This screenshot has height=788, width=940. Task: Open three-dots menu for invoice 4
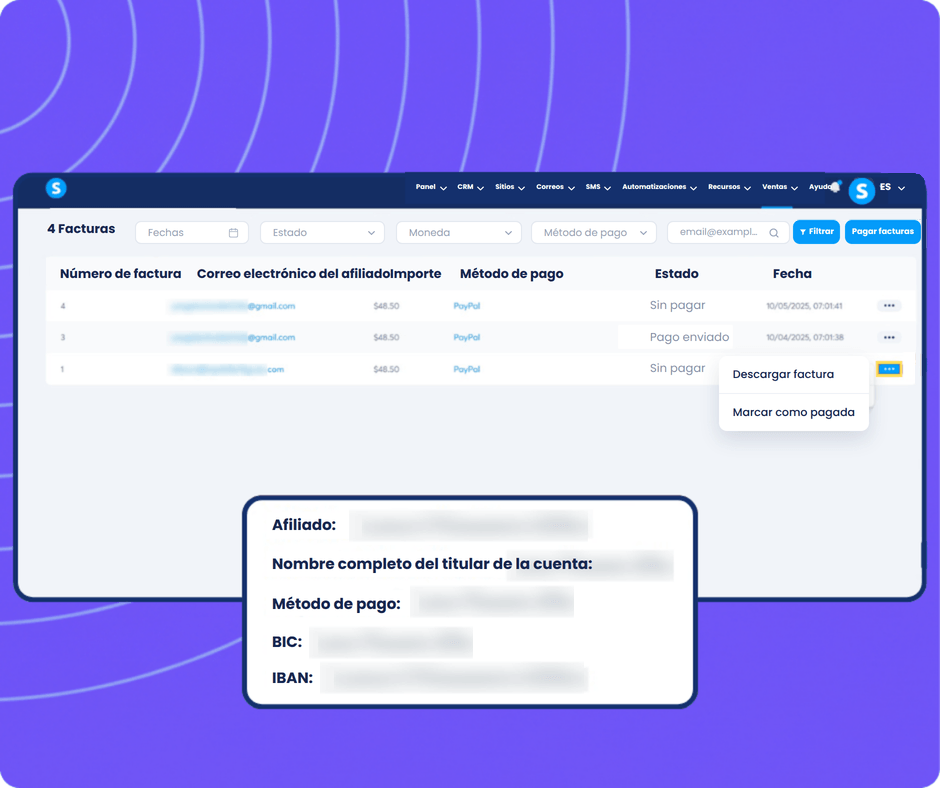(889, 306)
